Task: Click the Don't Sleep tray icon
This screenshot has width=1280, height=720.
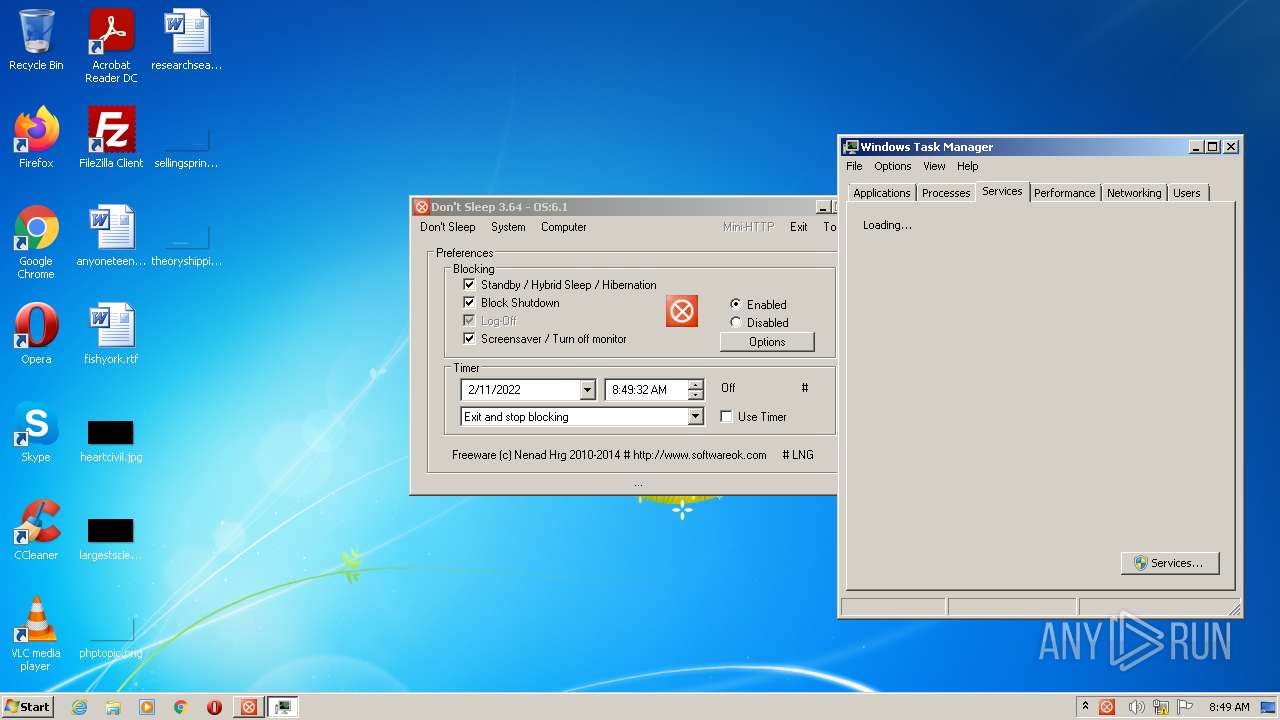Action: (x=1107, y=707)
